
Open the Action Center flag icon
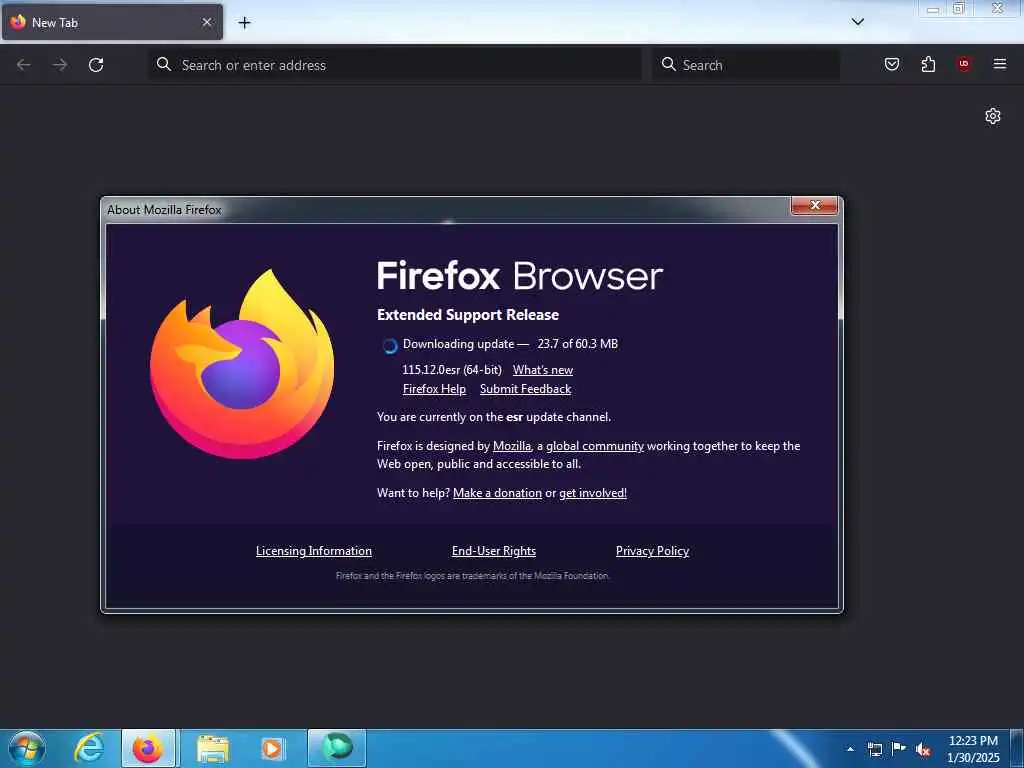tap(899, 748)
